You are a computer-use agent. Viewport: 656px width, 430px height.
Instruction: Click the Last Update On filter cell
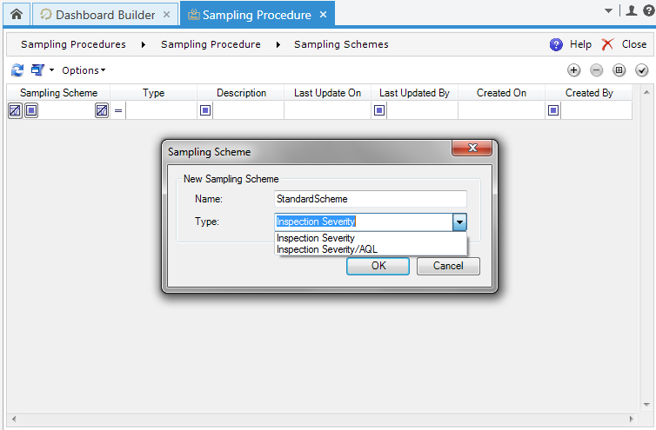tap(328, 111)
